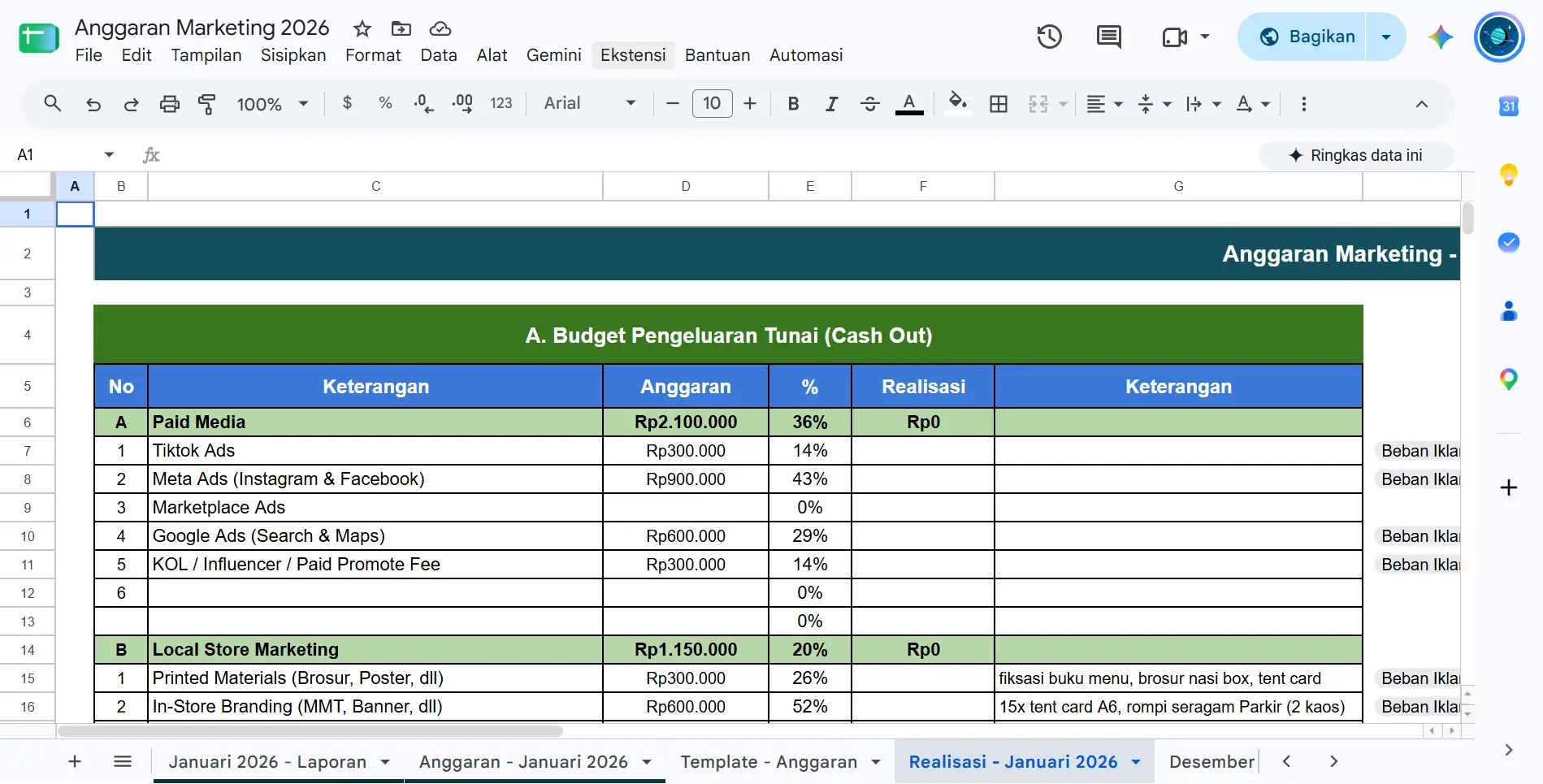Click the undo icon in the toolbar
Image resolution: width=1543 pixels, height=784 pixels.
coord(93,104)
